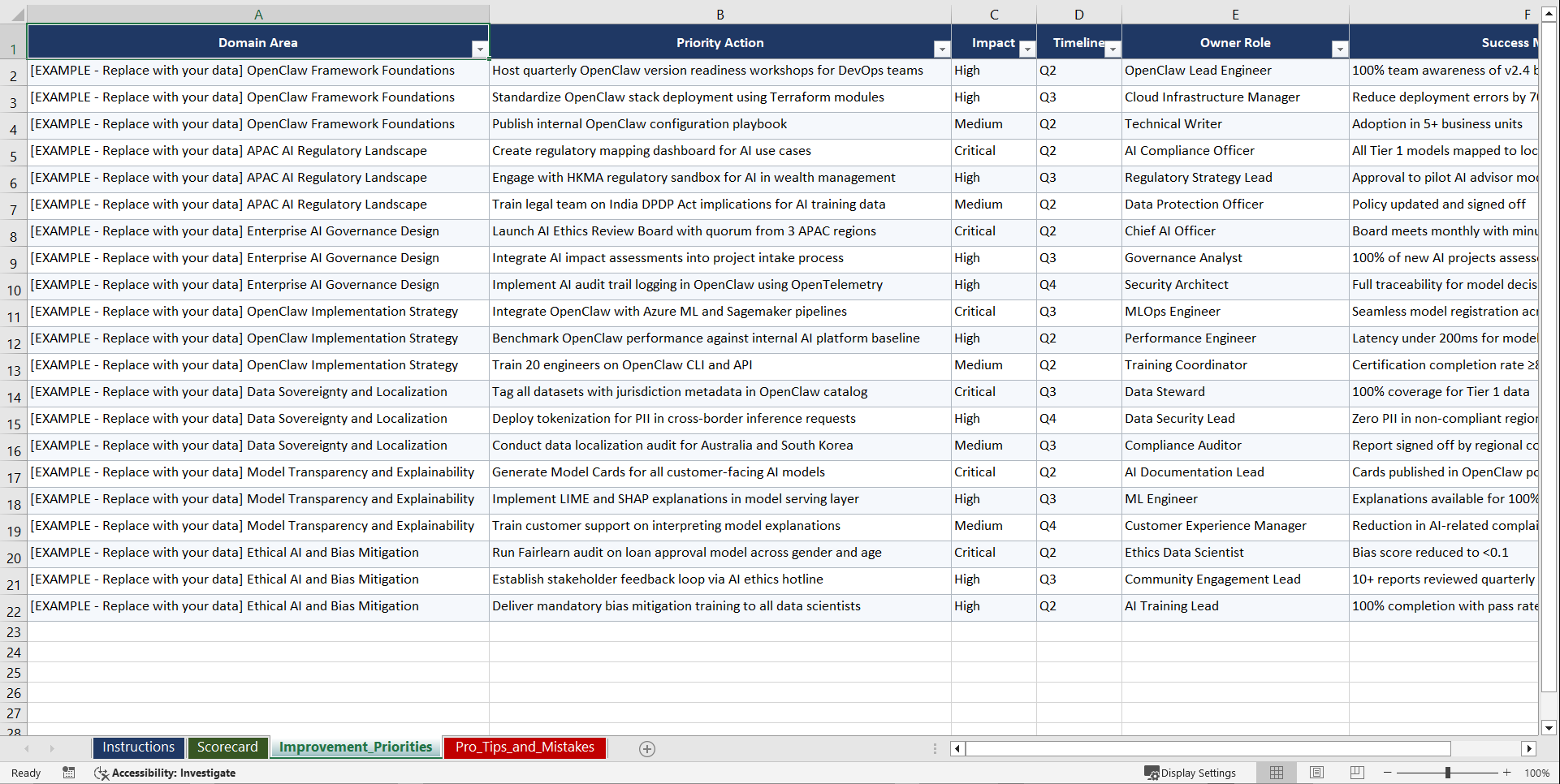Open the Scorecard sheet tab
Viewport: 1560px width, 784px height.
coord(228,747)
